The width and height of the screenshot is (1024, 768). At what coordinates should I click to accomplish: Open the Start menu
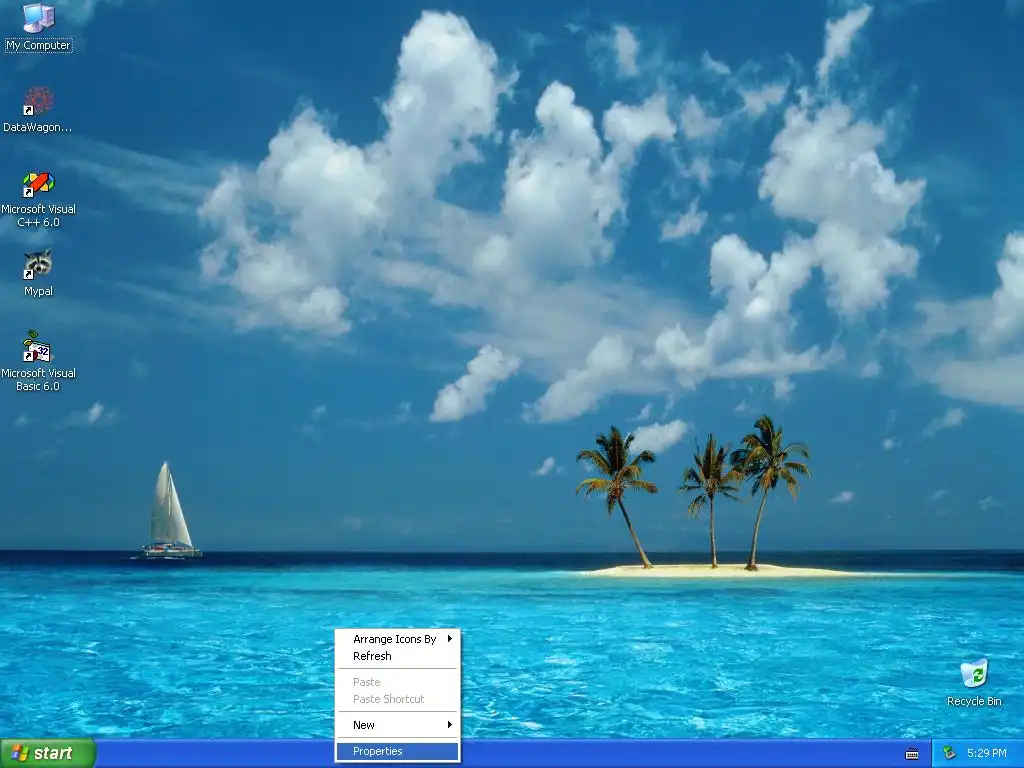[48, 753]
